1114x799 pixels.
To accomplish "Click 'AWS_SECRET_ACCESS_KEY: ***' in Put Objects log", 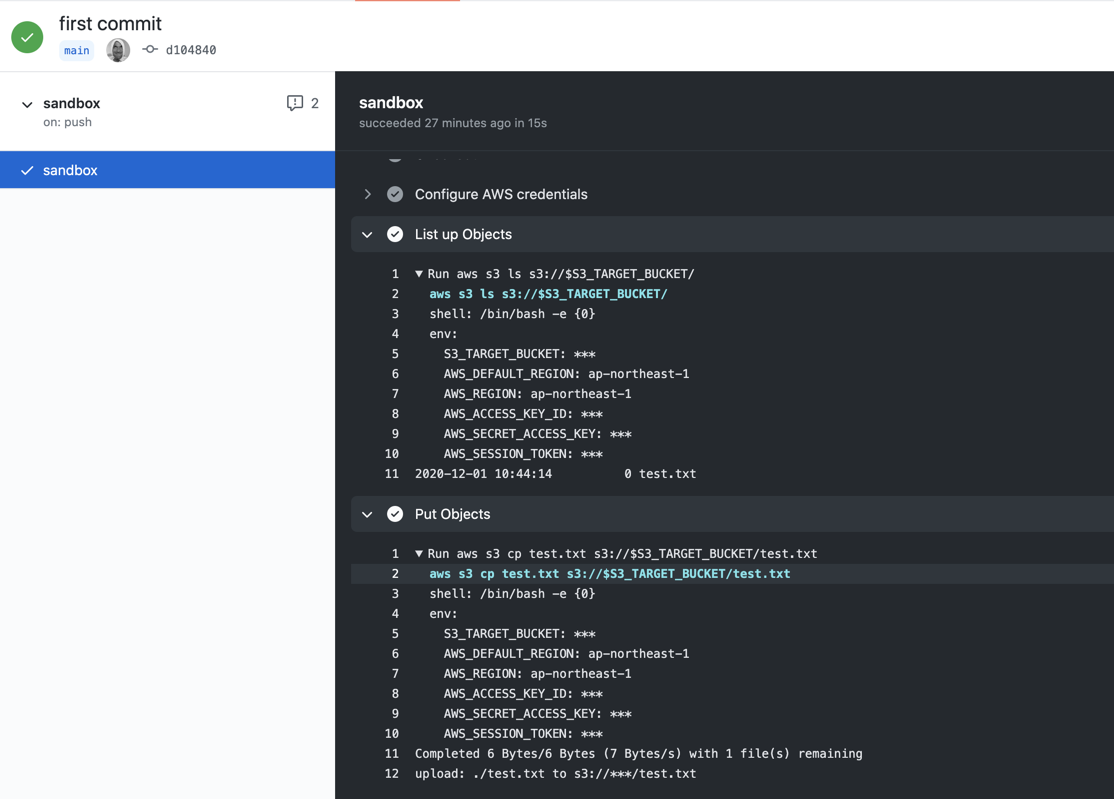I will (537, 714).
